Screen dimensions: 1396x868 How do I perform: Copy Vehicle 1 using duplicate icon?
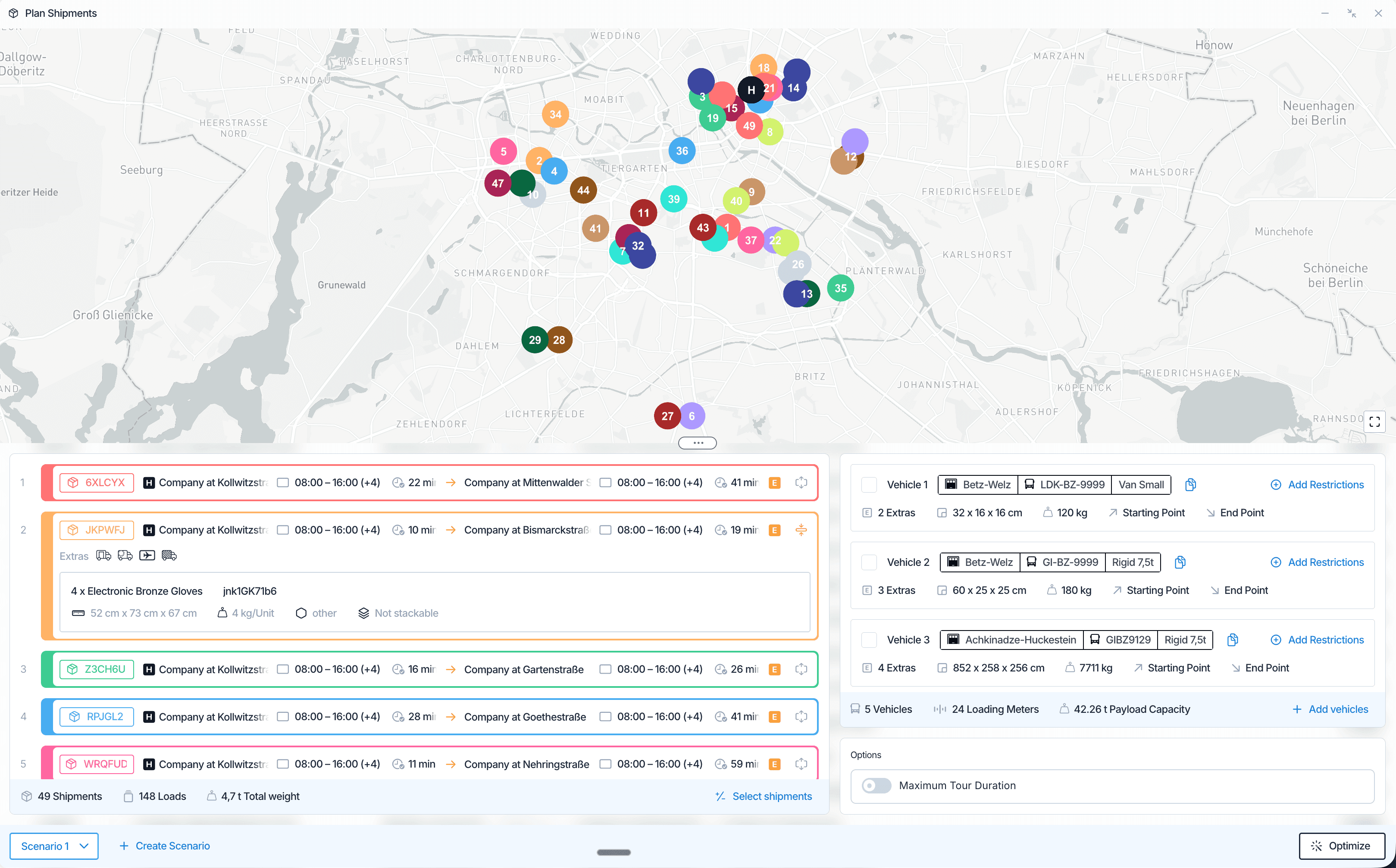click(x=1190, y=484)
